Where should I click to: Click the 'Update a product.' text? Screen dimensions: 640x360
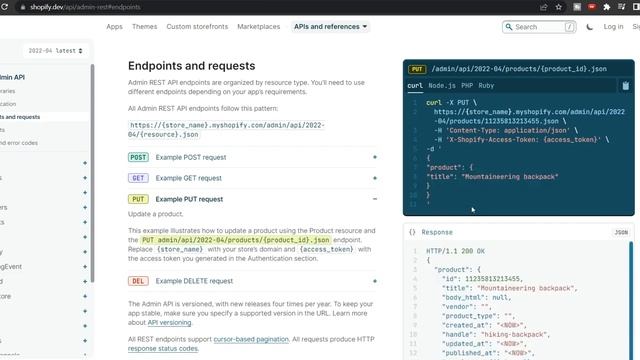(x=156, y=214)
